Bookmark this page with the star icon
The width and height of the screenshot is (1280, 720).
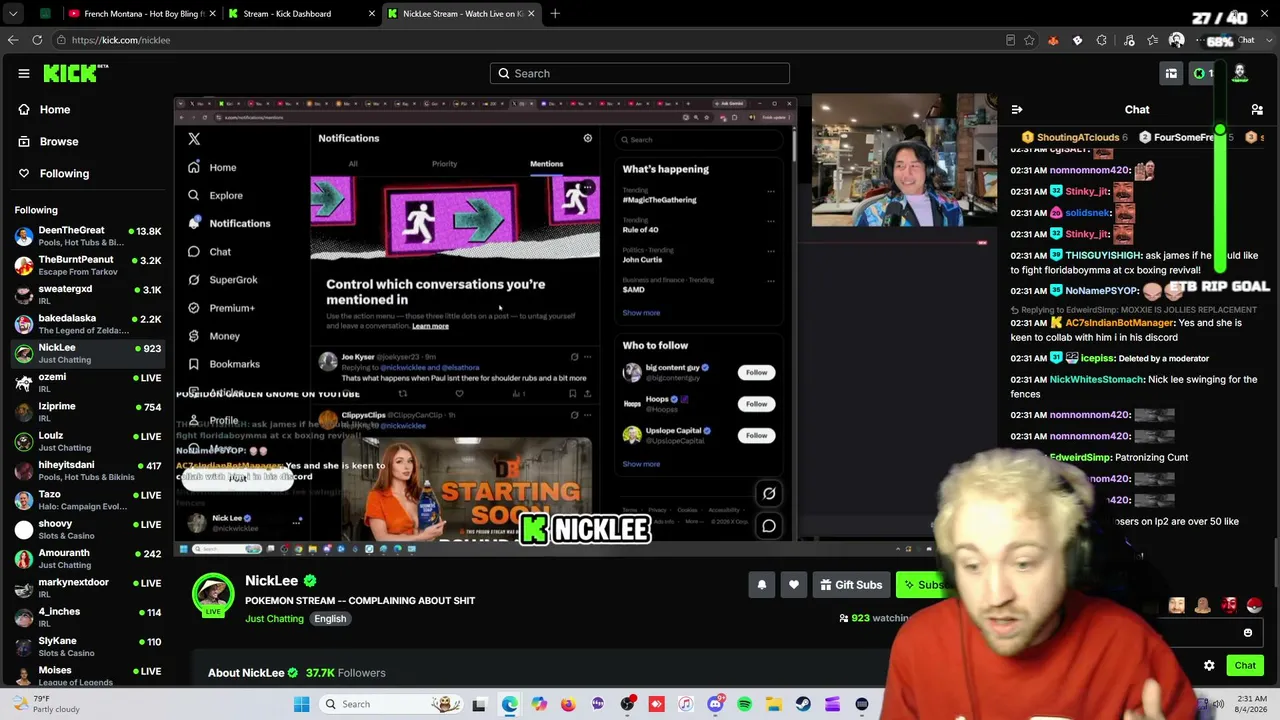(x=1029, y=40)
